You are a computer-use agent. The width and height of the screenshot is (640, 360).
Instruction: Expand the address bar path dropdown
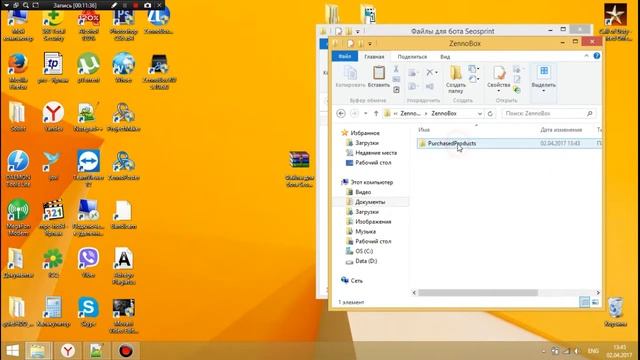(x=480, y=113)
